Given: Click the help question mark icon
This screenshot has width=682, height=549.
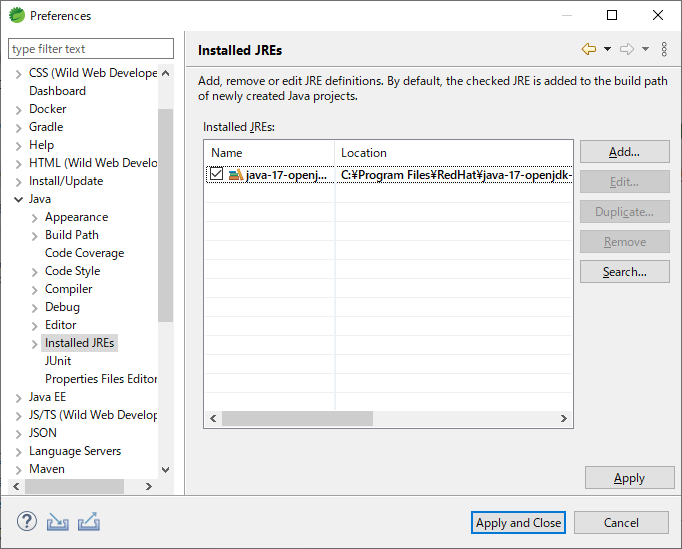Looking at the screenshot, I should 27,521.
